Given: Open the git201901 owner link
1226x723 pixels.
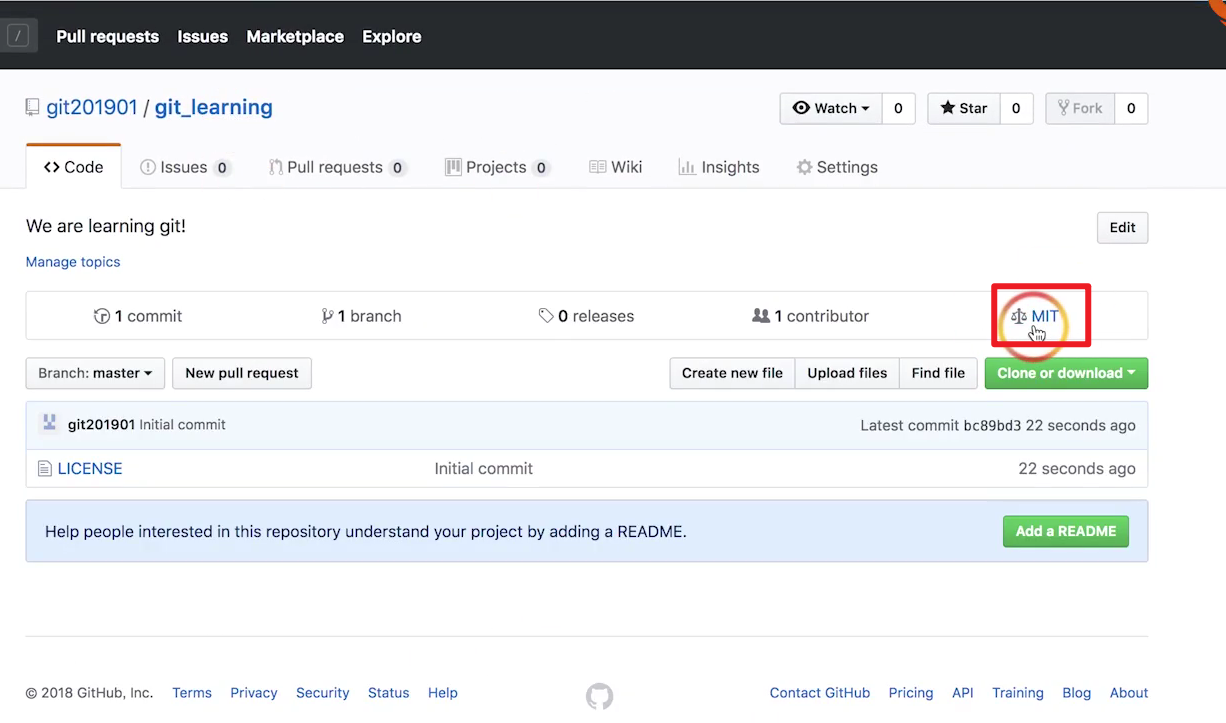Looking at the screenshot, I should [x=92, y=107].
